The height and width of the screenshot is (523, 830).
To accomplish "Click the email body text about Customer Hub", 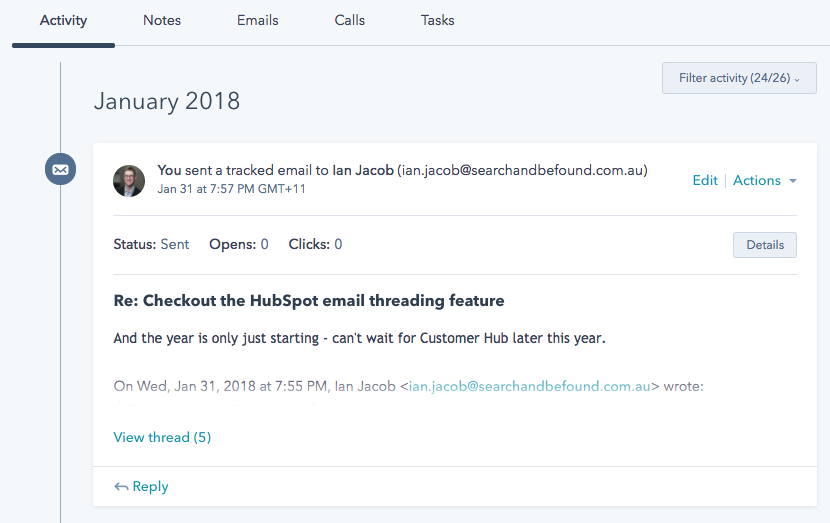I will coord(359,338).
